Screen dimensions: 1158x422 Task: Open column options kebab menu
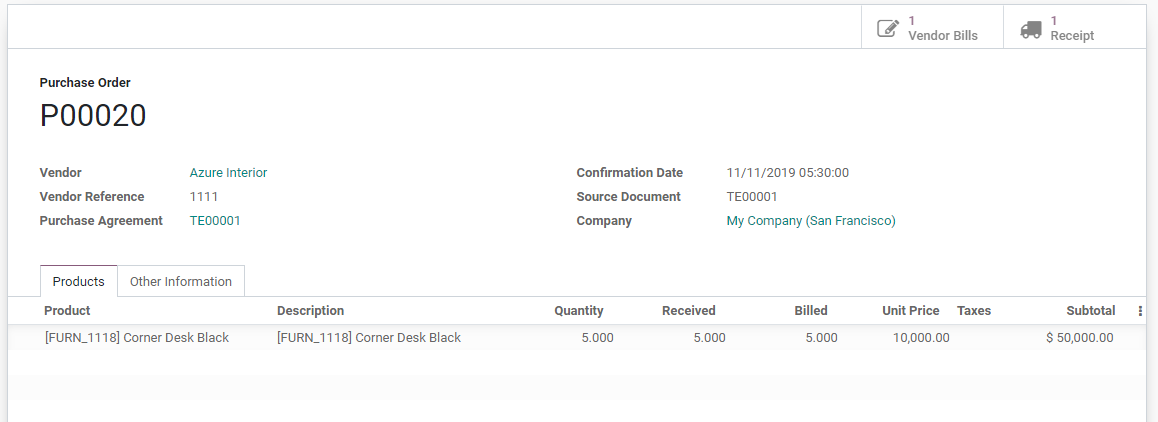tap(1140, 311)
